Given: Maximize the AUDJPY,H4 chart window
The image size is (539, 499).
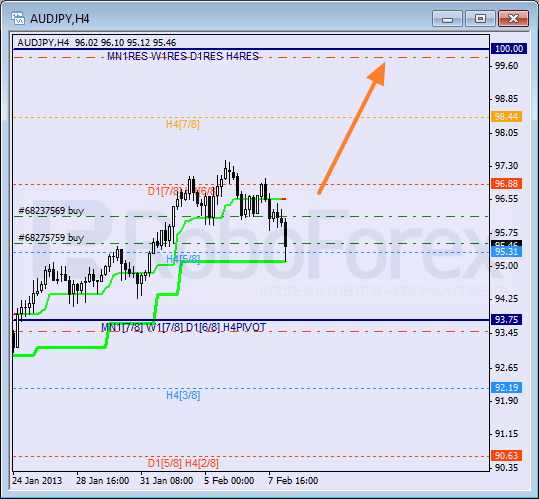Looking at the screenshot, I should tap(480, 19).
